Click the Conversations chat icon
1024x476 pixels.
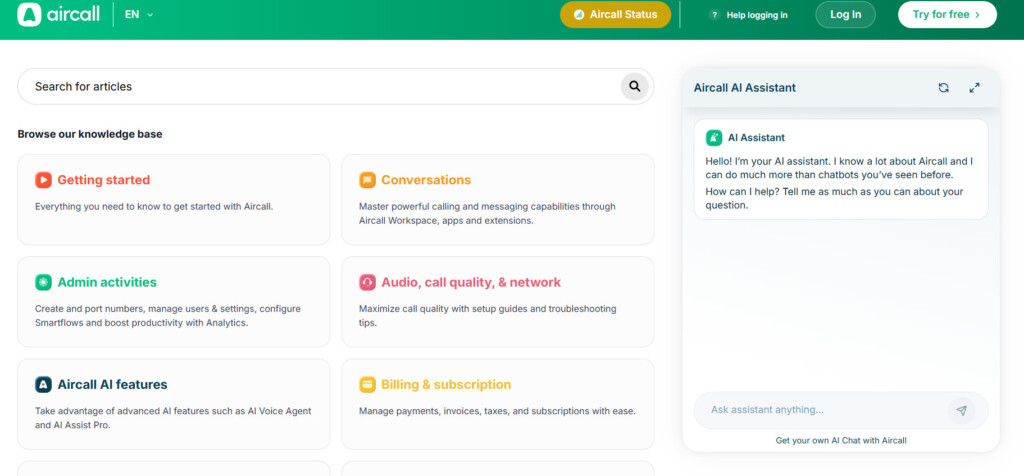tap(367, 180)
